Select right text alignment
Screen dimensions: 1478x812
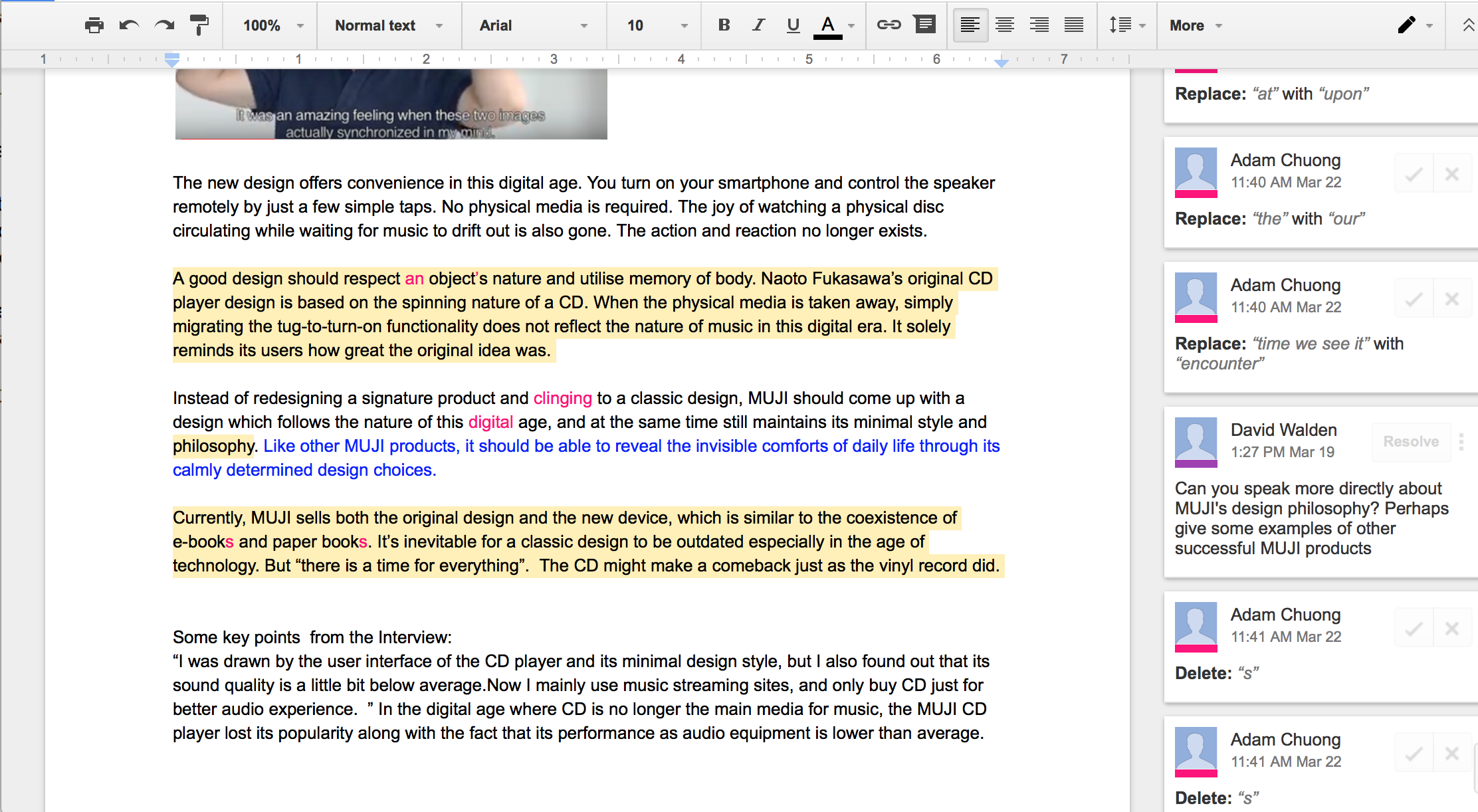1039,25
